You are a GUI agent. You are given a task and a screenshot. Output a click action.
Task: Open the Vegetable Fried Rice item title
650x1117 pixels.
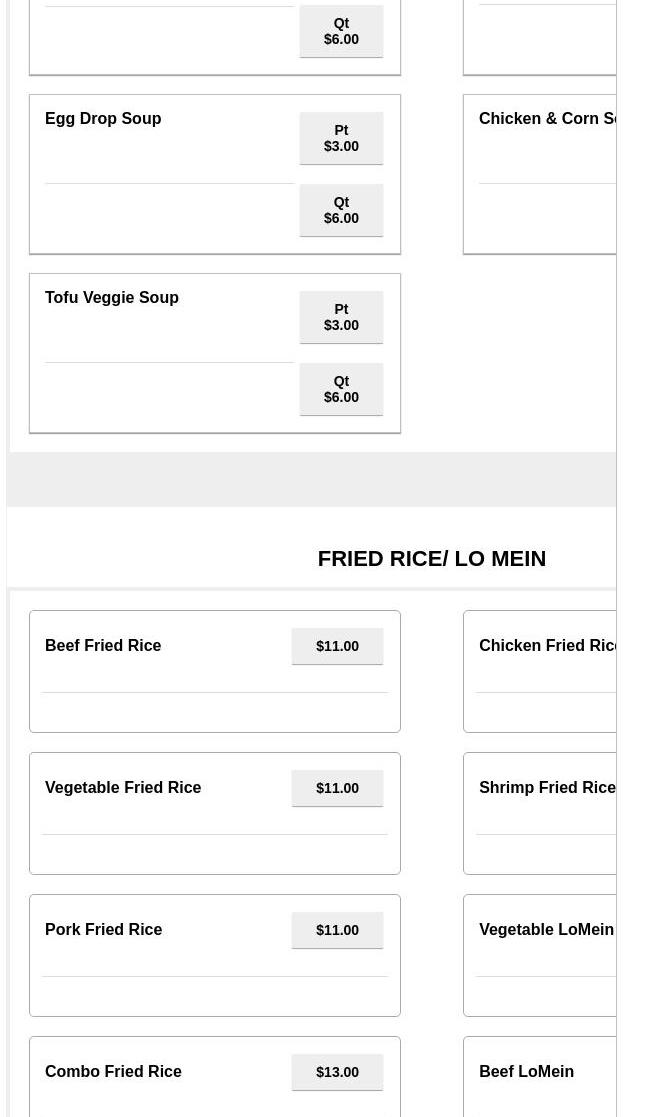[x=123, y=787]
